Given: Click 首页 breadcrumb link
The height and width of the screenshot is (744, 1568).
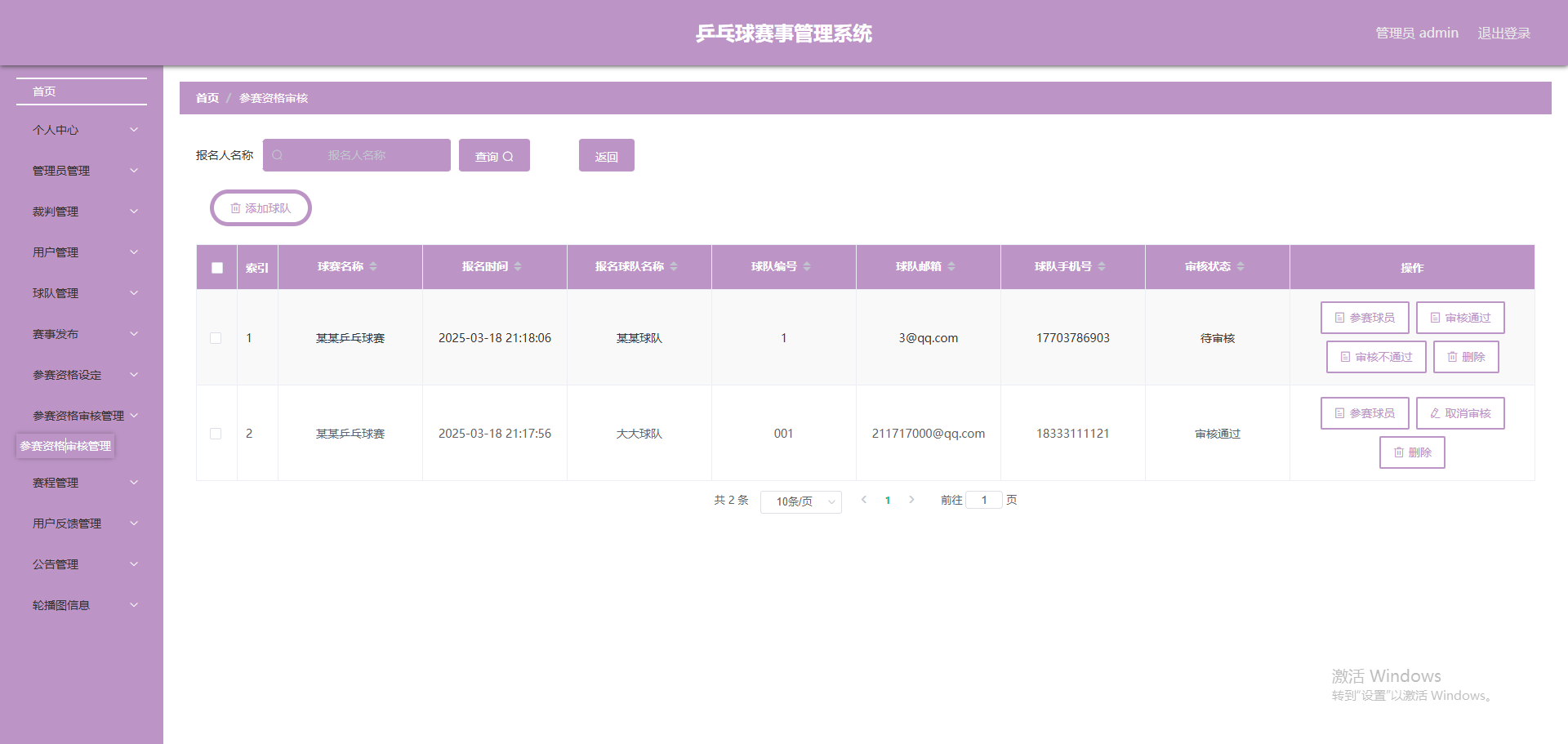Looking at the screenshot, I should click(x=207, y=98).
